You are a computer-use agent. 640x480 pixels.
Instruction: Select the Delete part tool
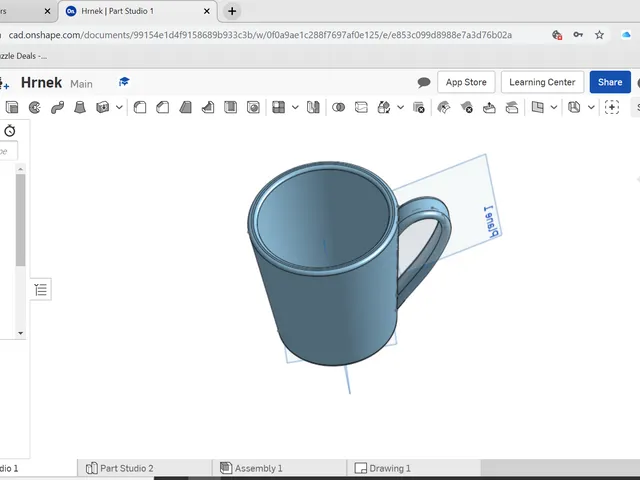point(419,107)
